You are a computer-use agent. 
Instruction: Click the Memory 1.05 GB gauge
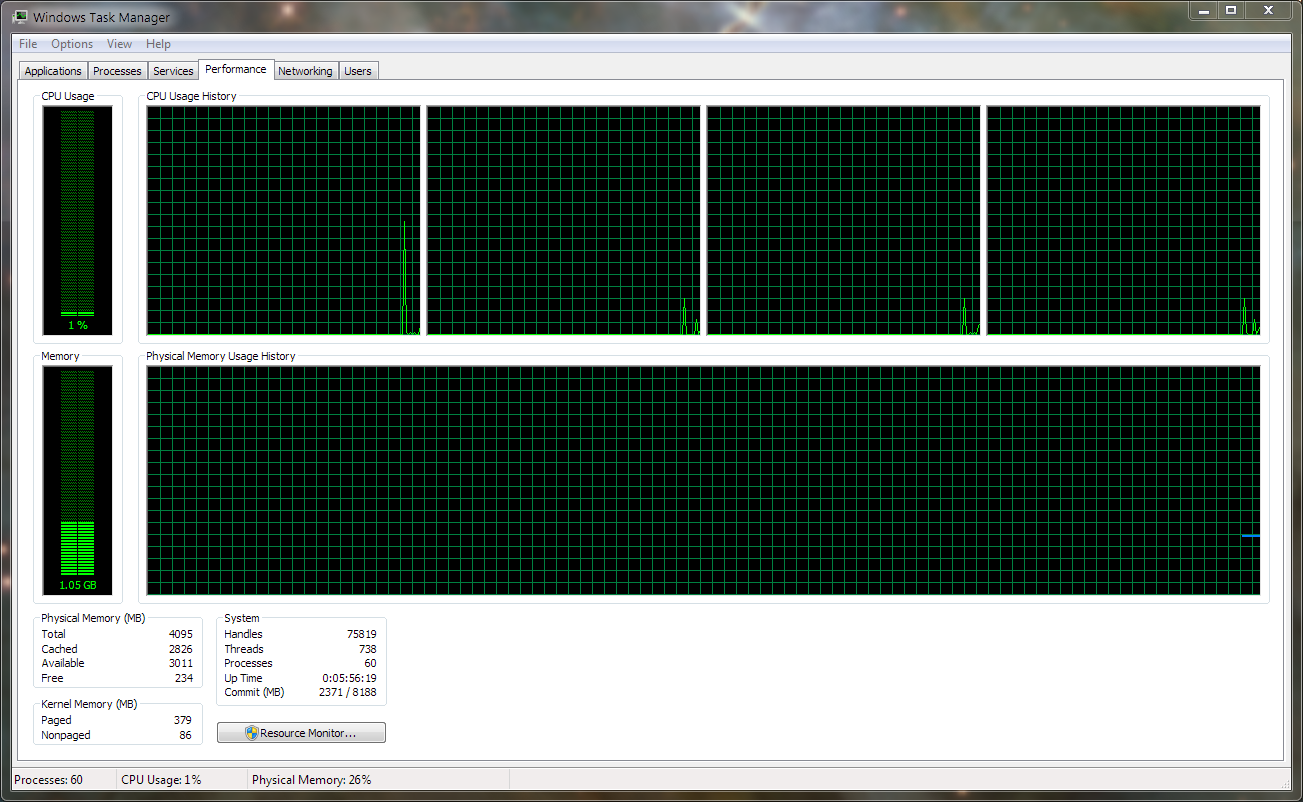[77, 480]
